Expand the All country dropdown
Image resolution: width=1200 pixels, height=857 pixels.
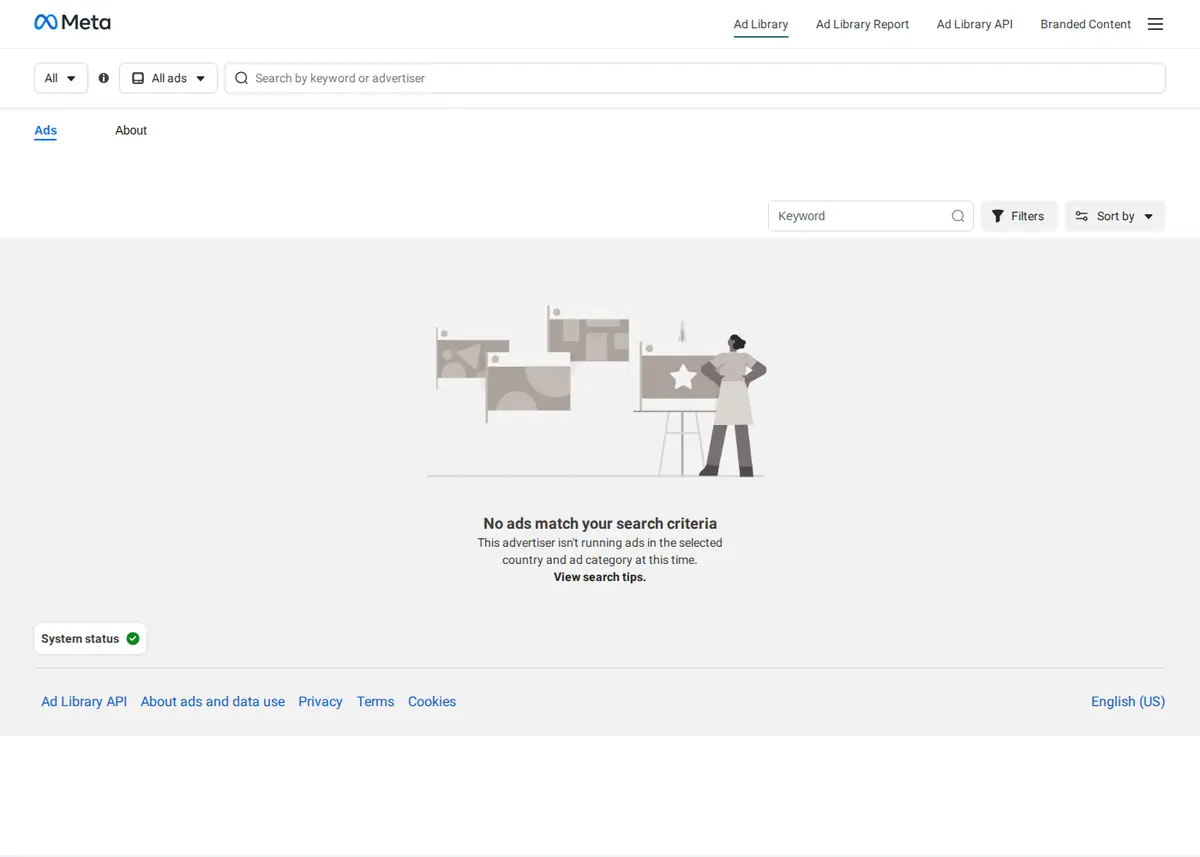(61, 78)
